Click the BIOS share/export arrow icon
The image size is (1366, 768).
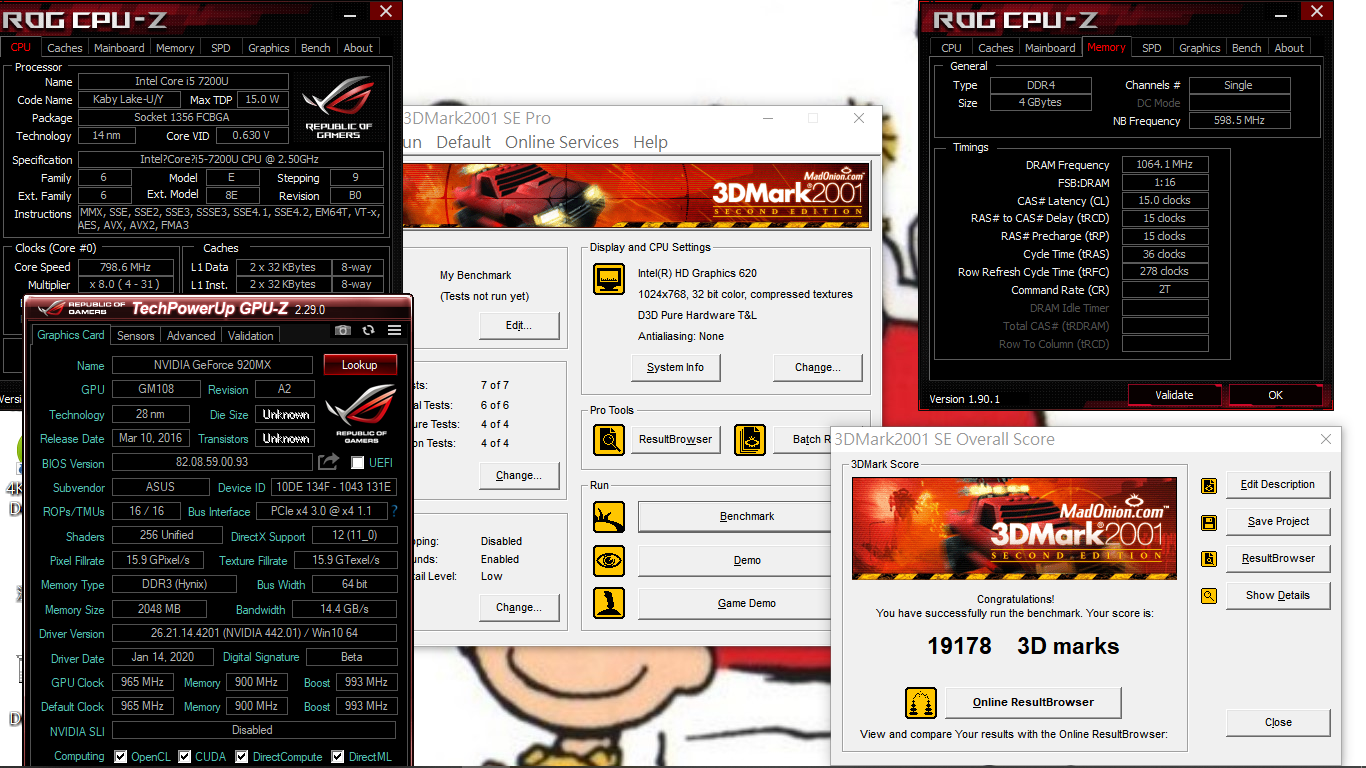pos(329,462)
